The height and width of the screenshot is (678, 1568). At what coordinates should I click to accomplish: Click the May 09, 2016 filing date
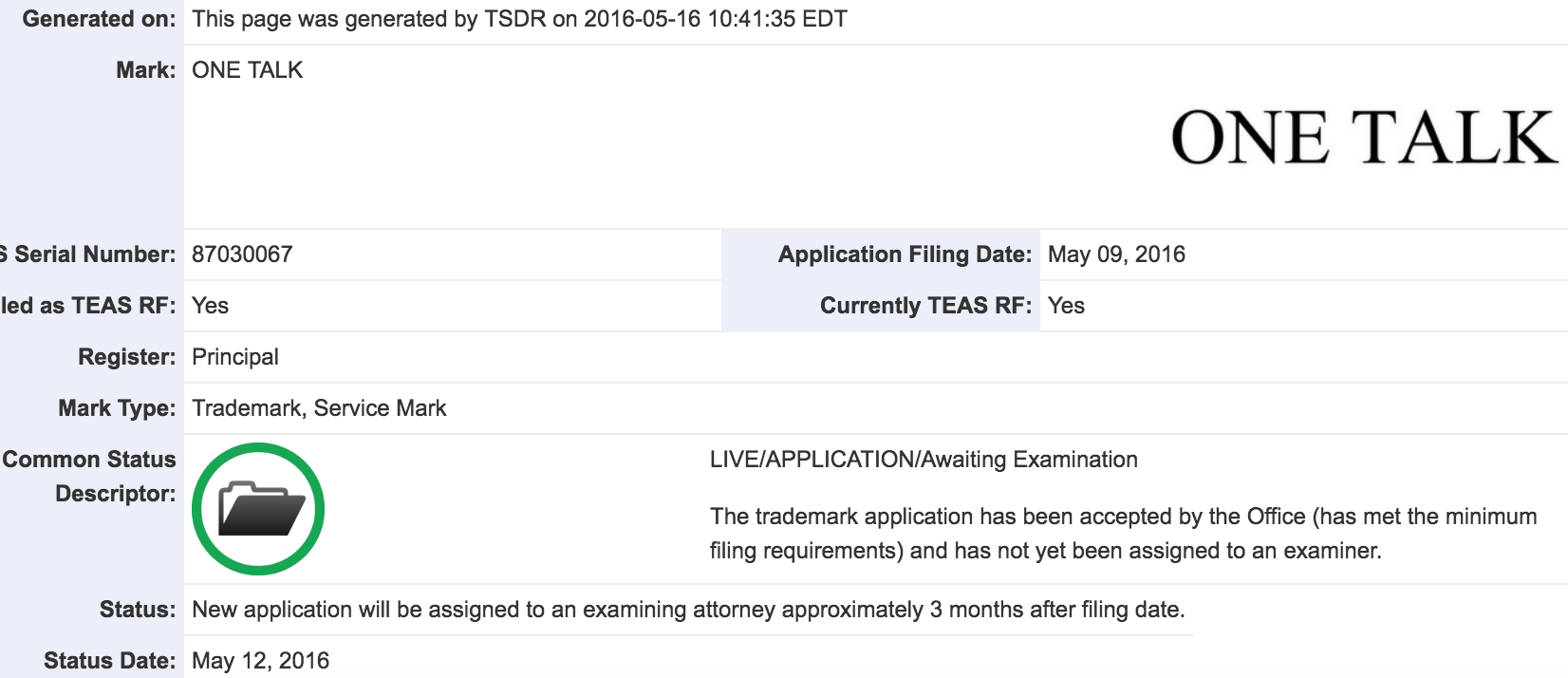click(1116, 254)
